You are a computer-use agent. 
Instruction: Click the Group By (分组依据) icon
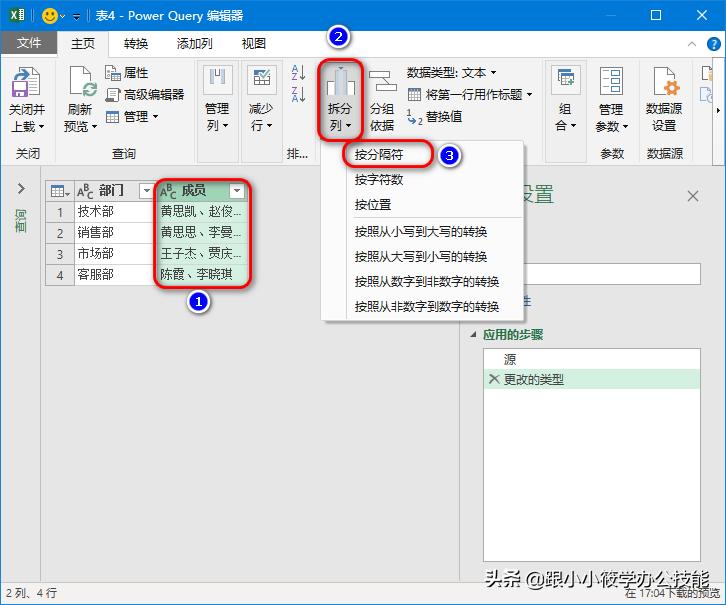coord(382,82)
